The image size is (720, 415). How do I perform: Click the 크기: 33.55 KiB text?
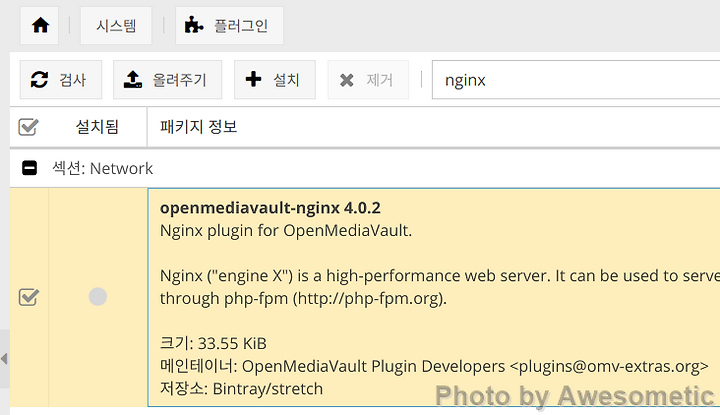213,343
